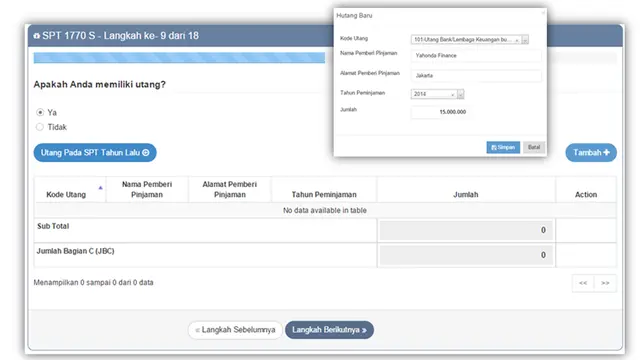Click the Jumlah Bagian C value field
The height and width of the screenshot is (360, 640).
(466, 255)
